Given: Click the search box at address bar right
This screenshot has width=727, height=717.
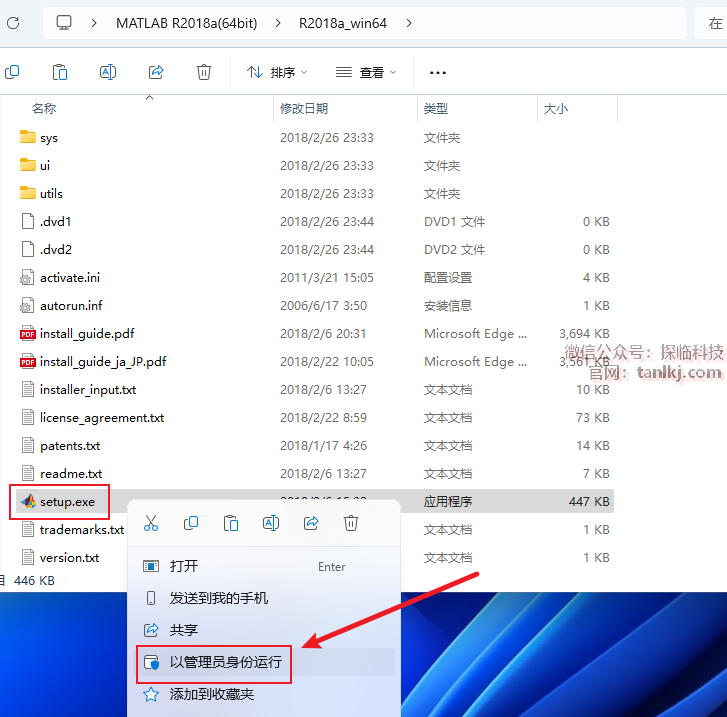Looking at the screenshot, I should click(x=711, y=23).
